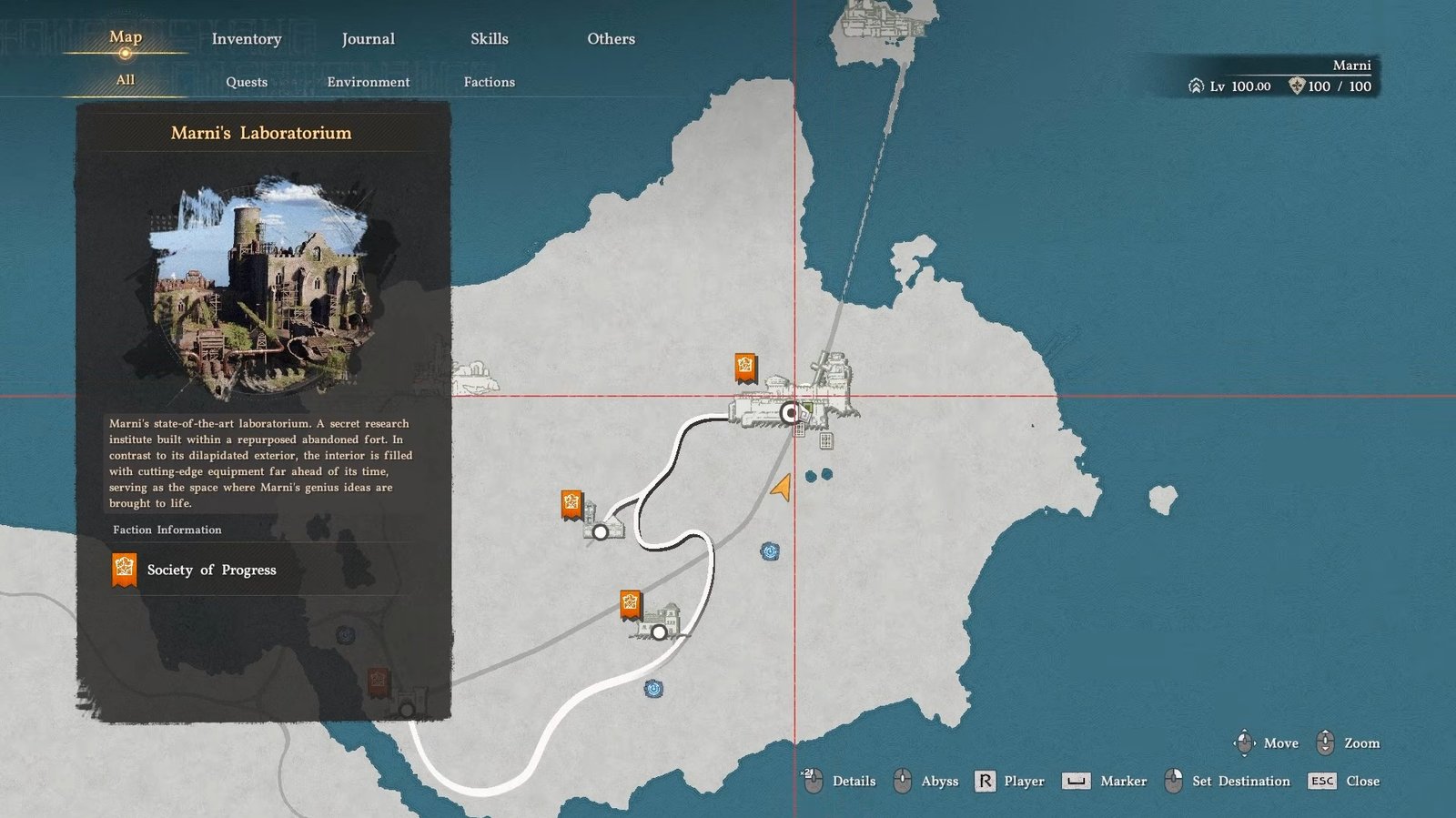Open the Skills tab
The width and height of the screenshot is (1456, 818).
point(489,39)
